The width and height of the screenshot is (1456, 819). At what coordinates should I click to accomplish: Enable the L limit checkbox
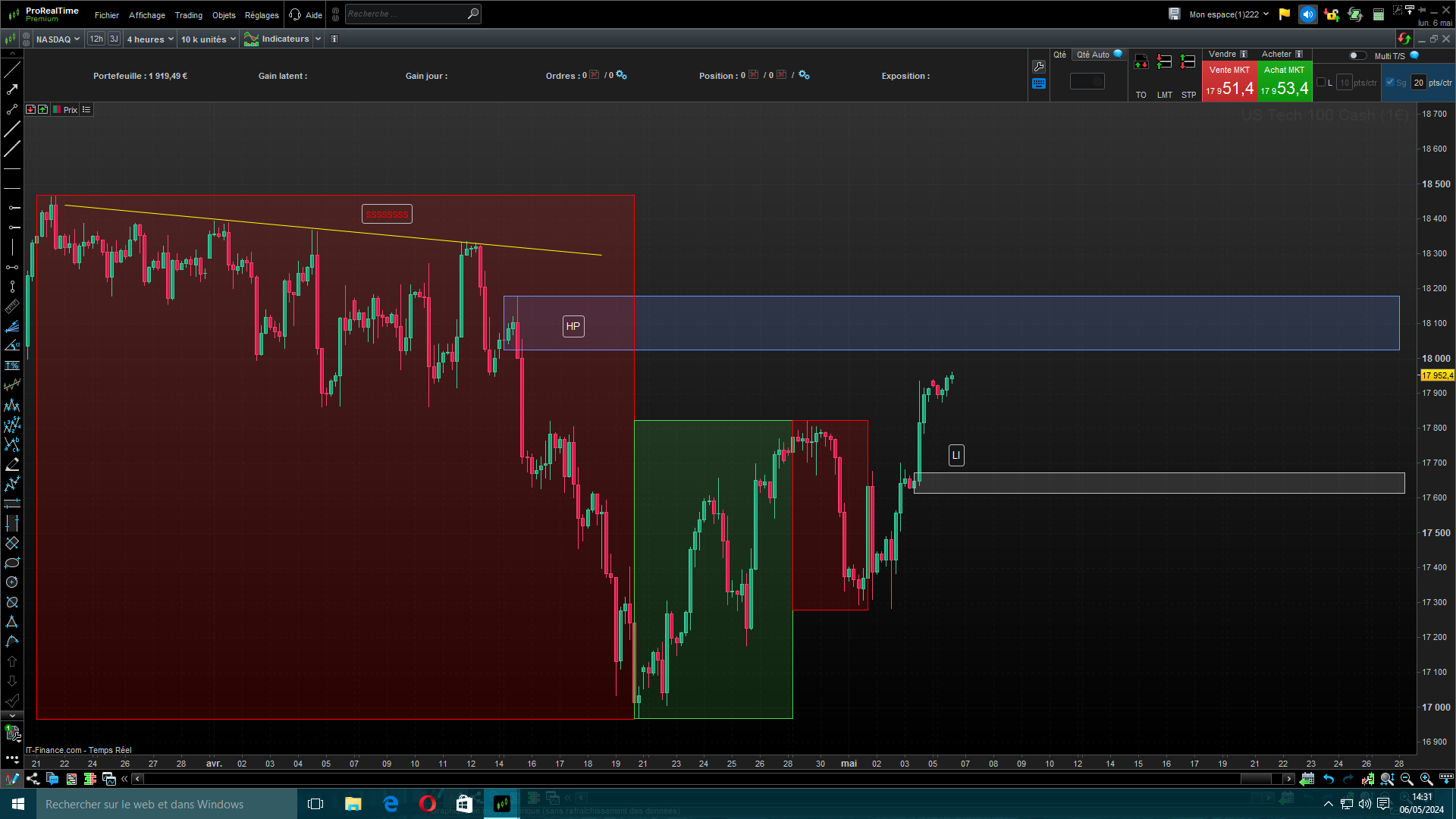pyautogui.click(x=1321, y=83)
